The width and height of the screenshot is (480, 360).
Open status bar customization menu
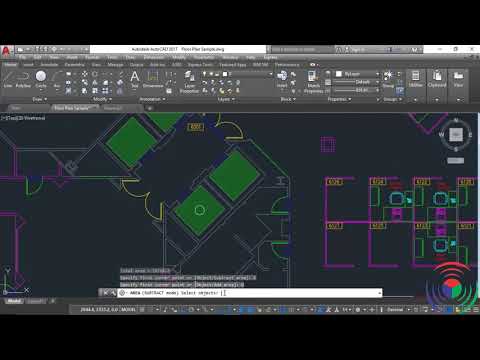[476, 310]
